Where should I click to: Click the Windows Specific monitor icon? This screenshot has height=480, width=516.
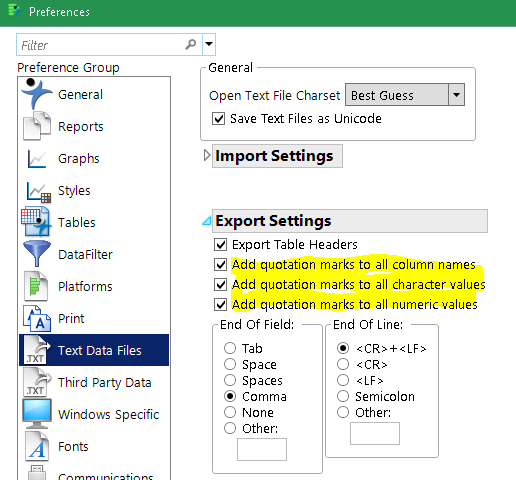37,414
